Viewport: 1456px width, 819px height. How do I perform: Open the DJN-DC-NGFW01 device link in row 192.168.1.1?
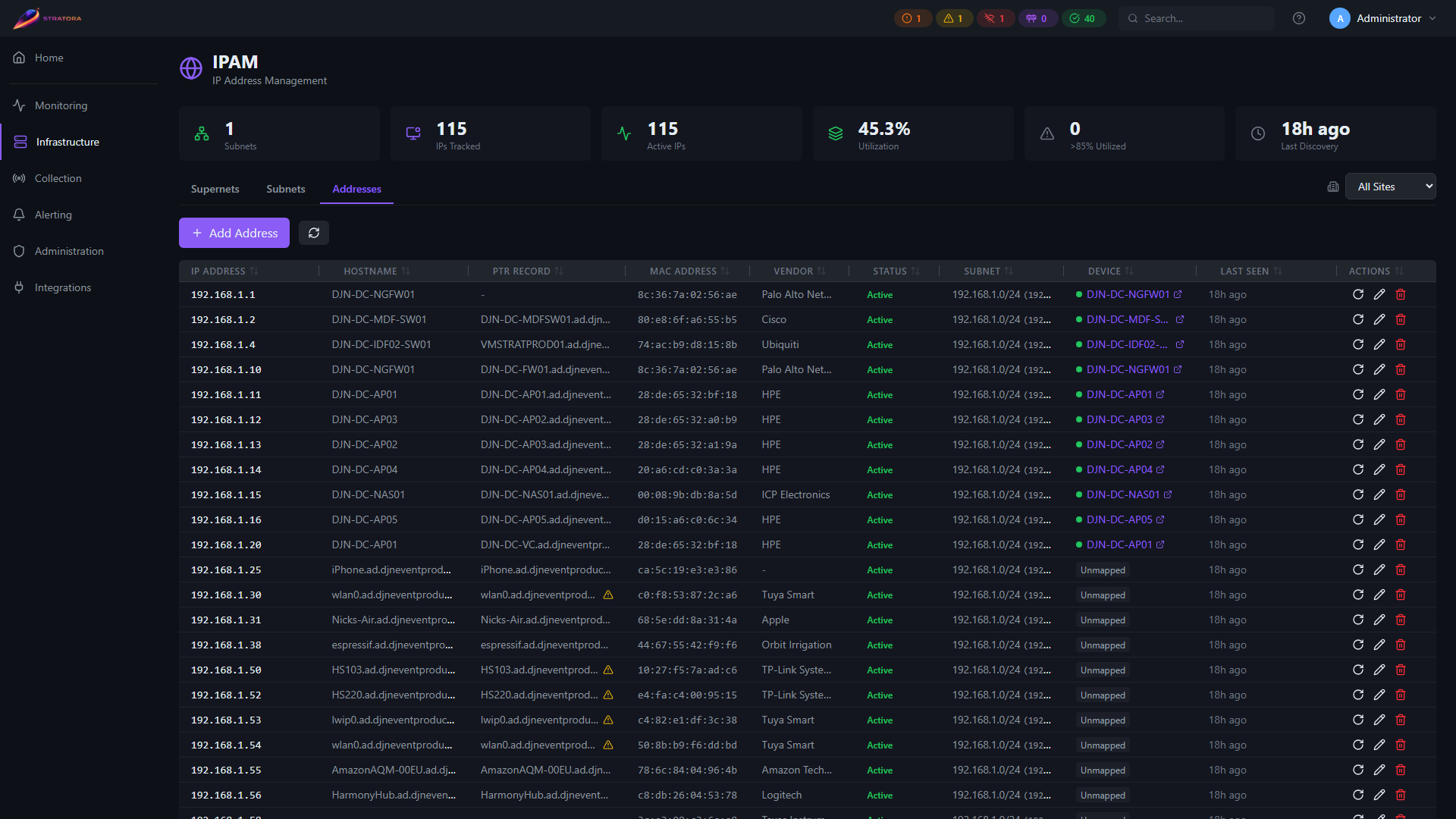click(x=1128, y=294)
